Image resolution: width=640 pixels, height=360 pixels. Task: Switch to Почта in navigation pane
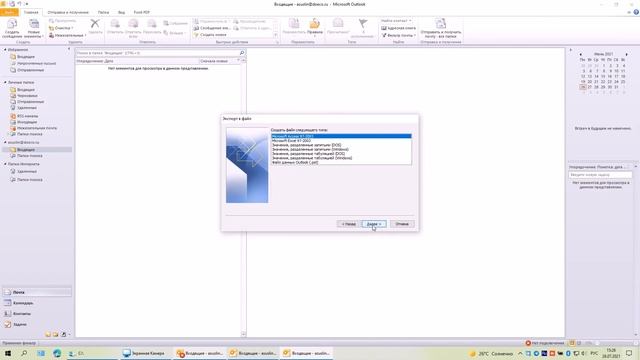[x=37, y=292]
